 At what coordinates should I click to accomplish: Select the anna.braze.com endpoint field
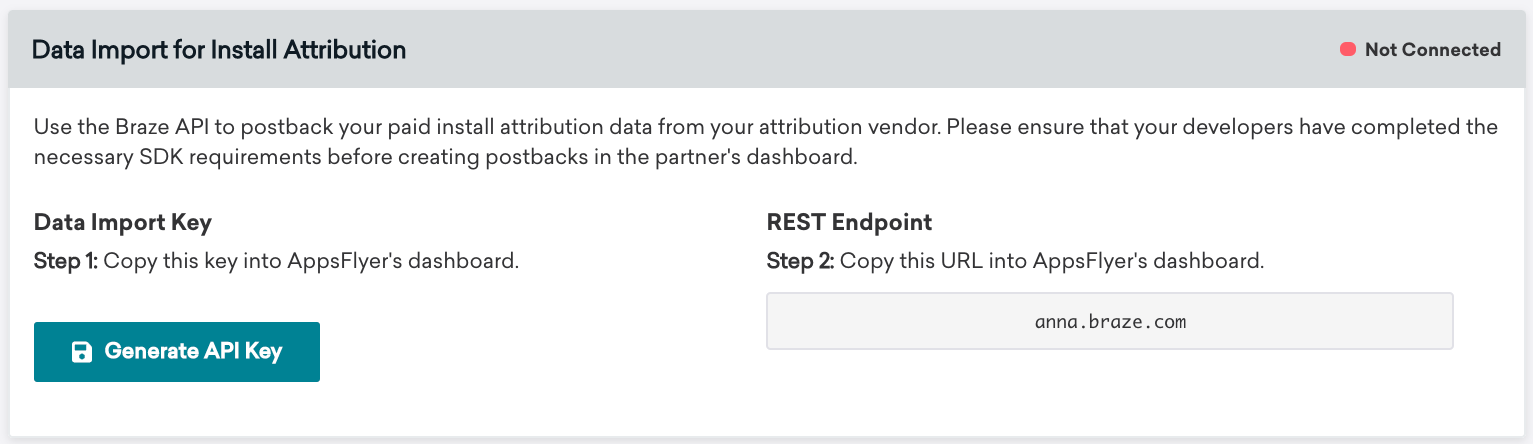tap(1109, 321)
